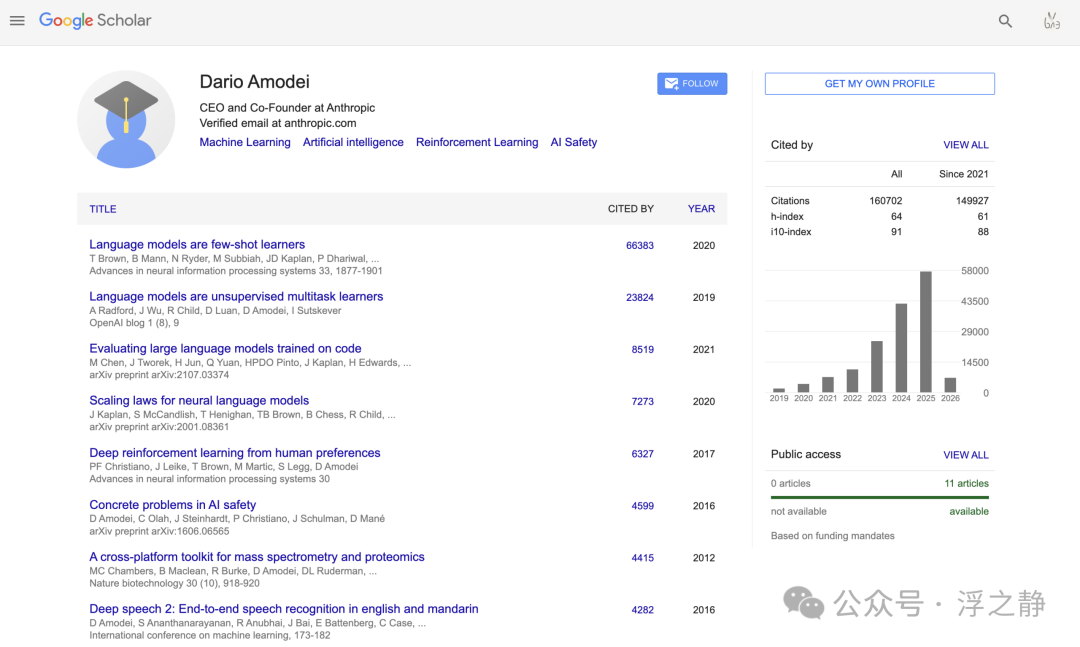Open 'Scaling laws for neural language models'

199,400
